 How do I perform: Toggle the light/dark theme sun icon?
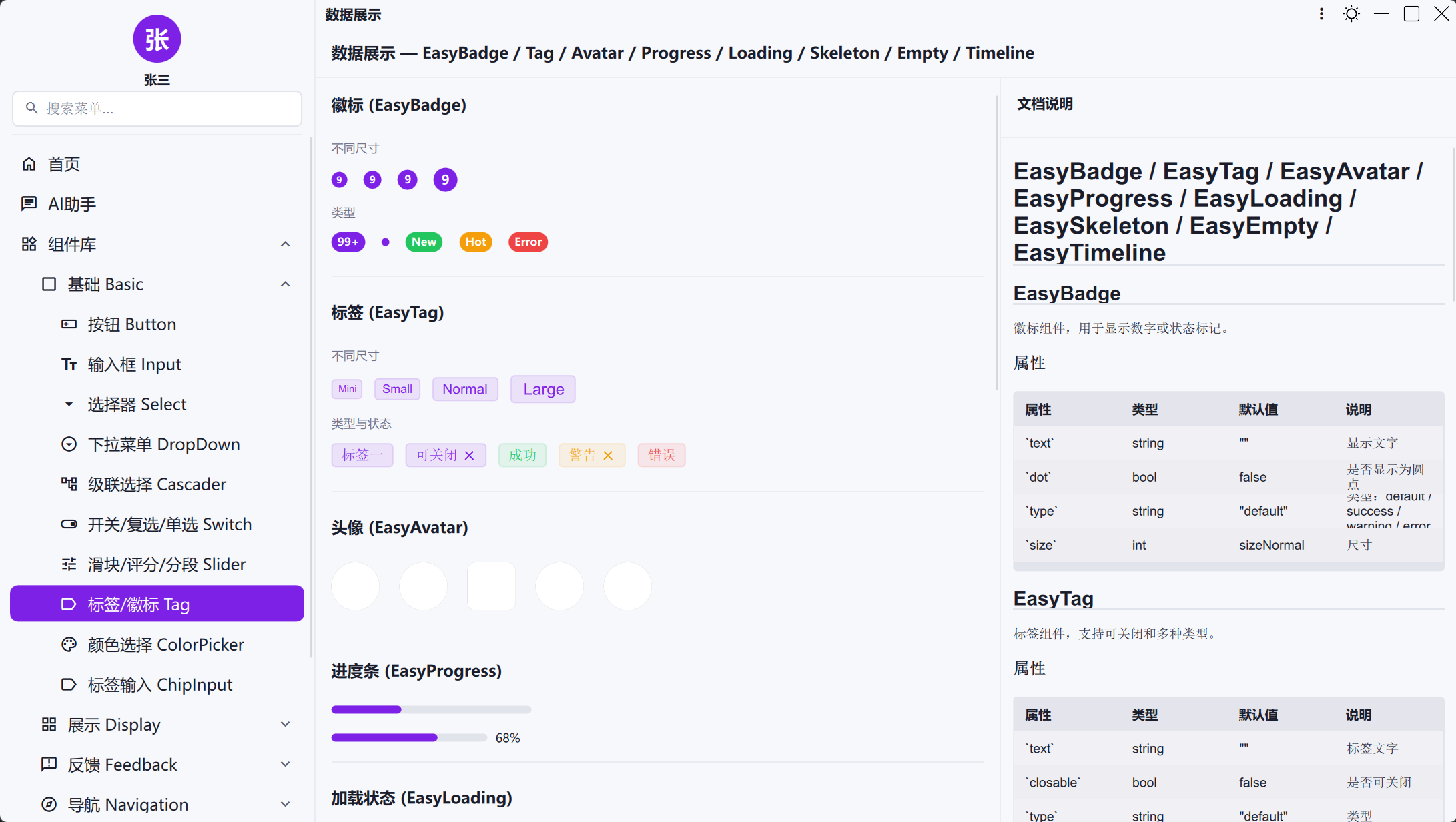click(x=1351, y=14)
